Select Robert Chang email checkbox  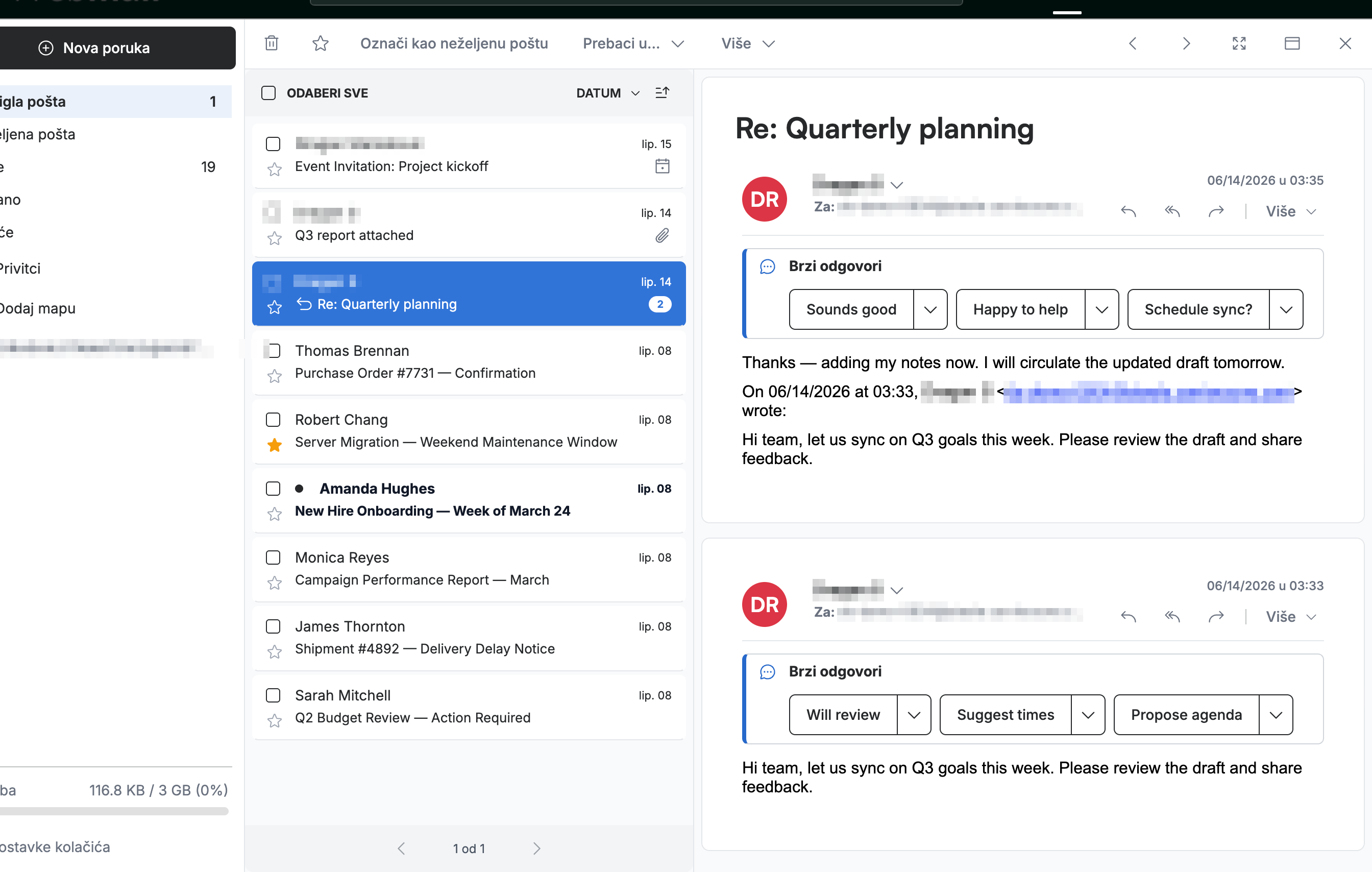pos(274,420)
